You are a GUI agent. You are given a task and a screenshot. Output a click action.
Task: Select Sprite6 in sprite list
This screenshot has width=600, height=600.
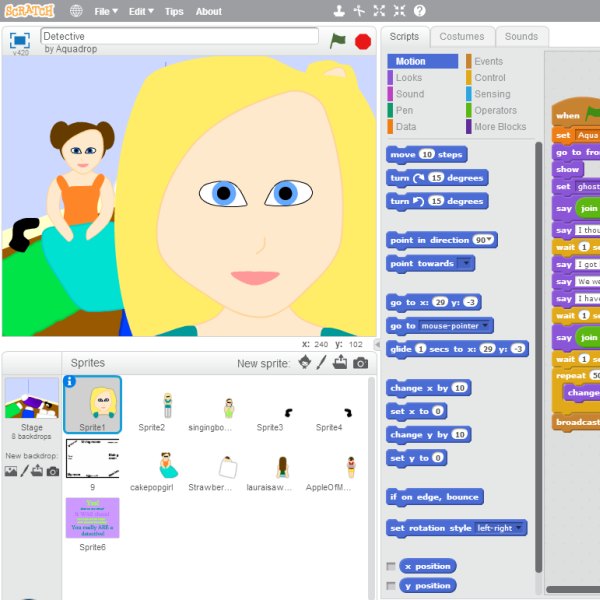click(92, 524)
